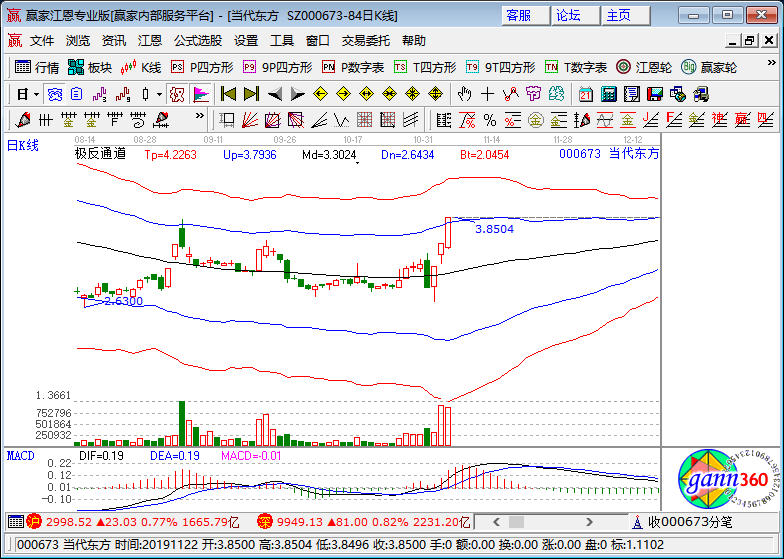
Task: Step back with the left triangle arrow
Action: pyautogui.click(x=274, y=94)
